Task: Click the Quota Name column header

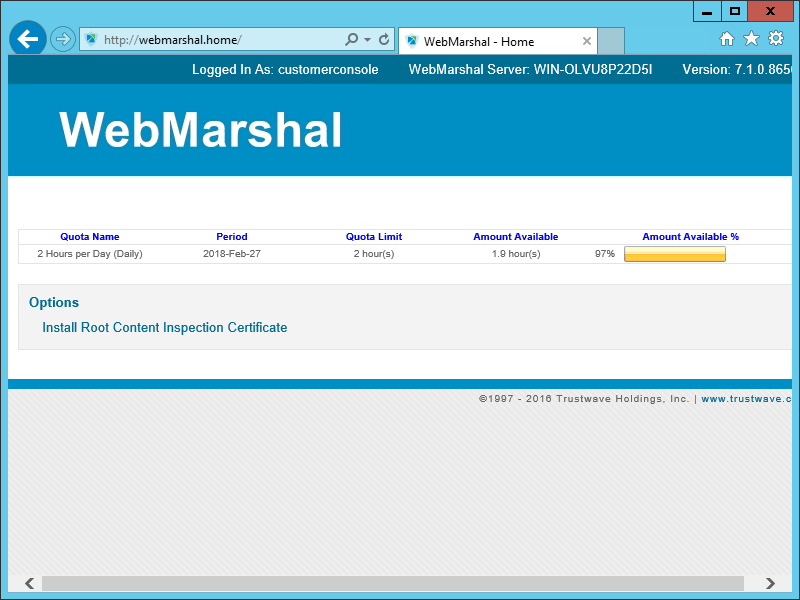Action: tap(89, 237)
